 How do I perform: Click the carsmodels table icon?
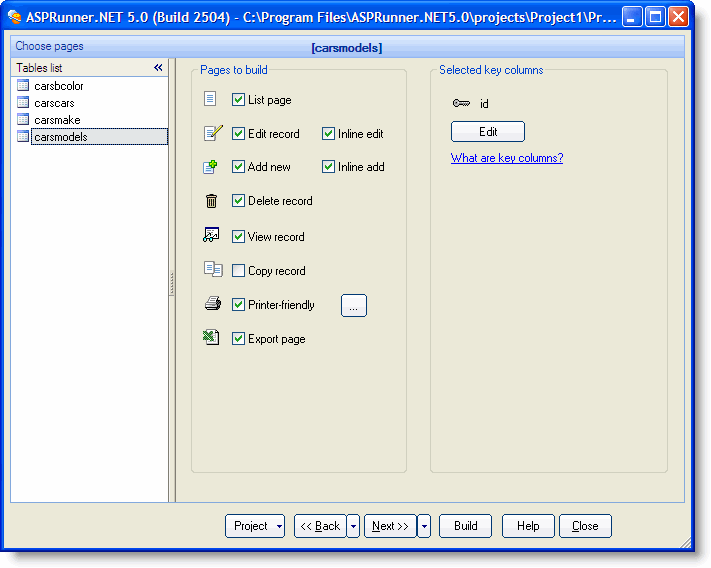pyautogui.click(x=23, y=136)
